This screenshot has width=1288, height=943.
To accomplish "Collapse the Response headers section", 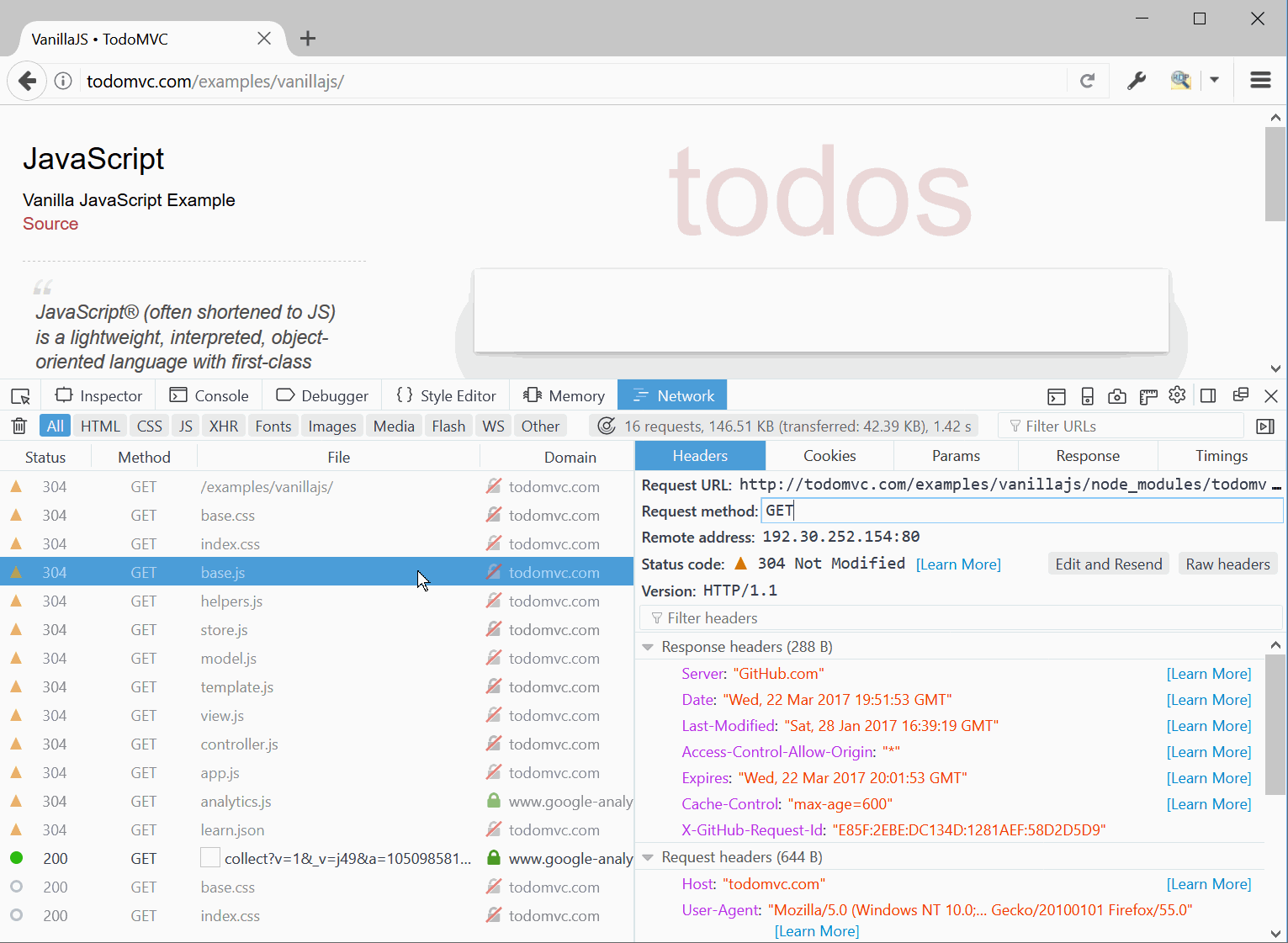I will (648, 647).
